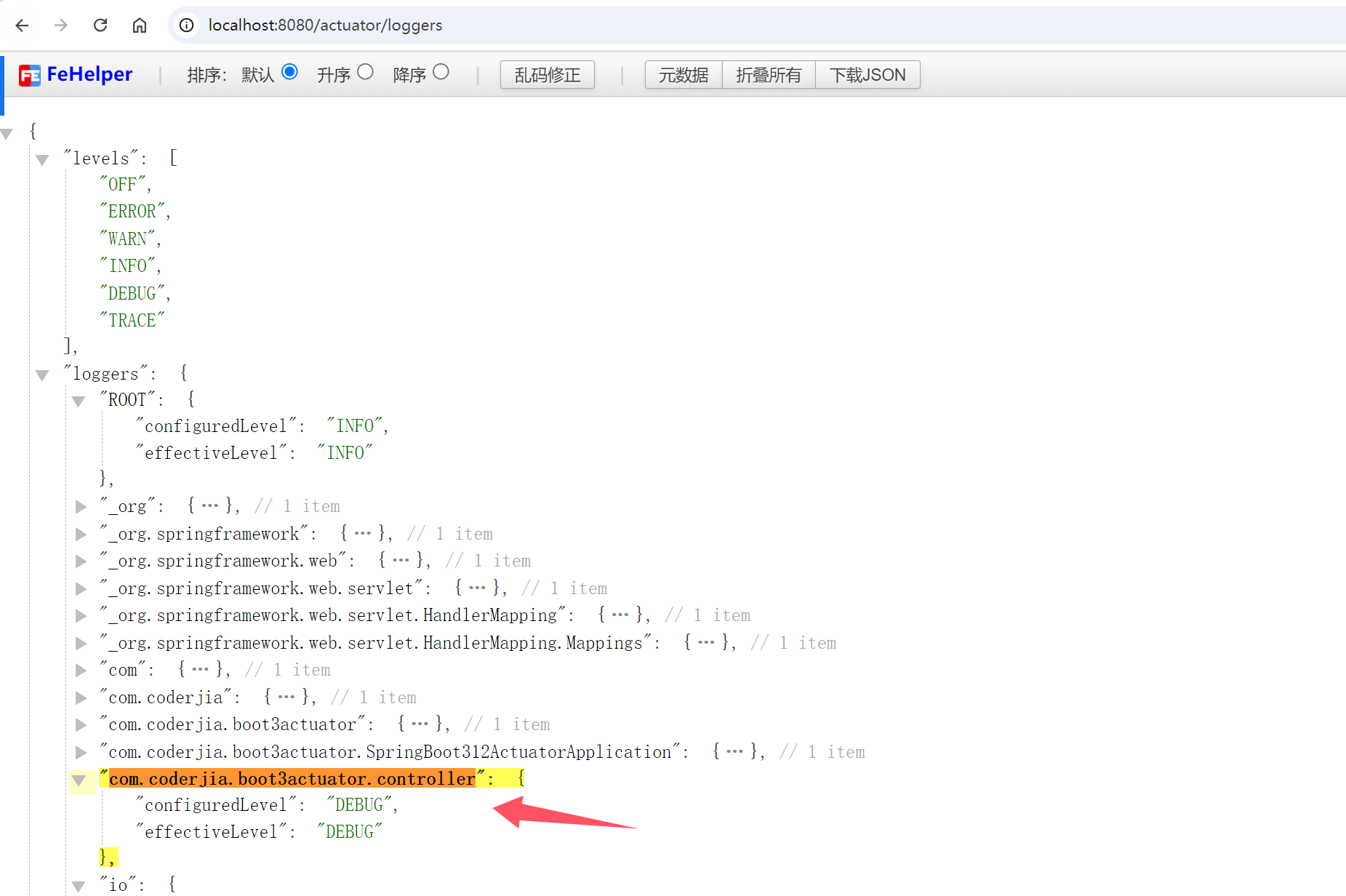Expand the "_org" logger node
The image size is (1346, 896).
click(81, 506)
